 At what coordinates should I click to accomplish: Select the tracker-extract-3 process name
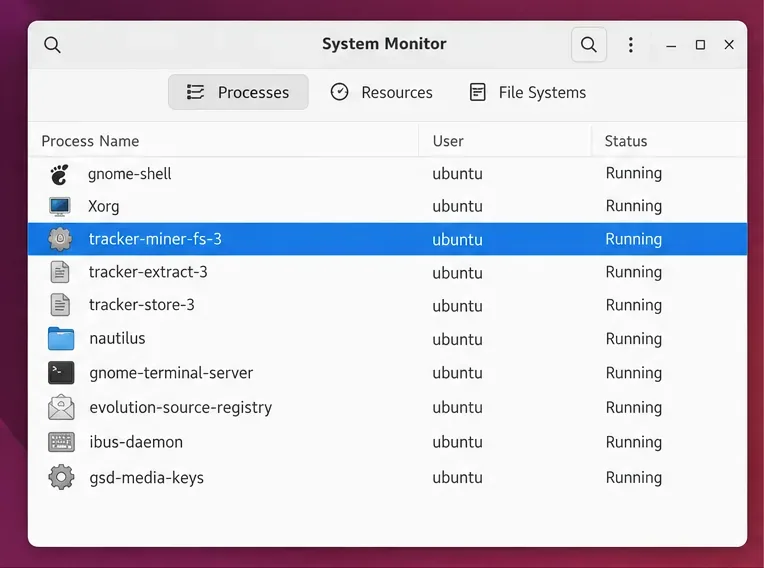(x=148, y=272)
